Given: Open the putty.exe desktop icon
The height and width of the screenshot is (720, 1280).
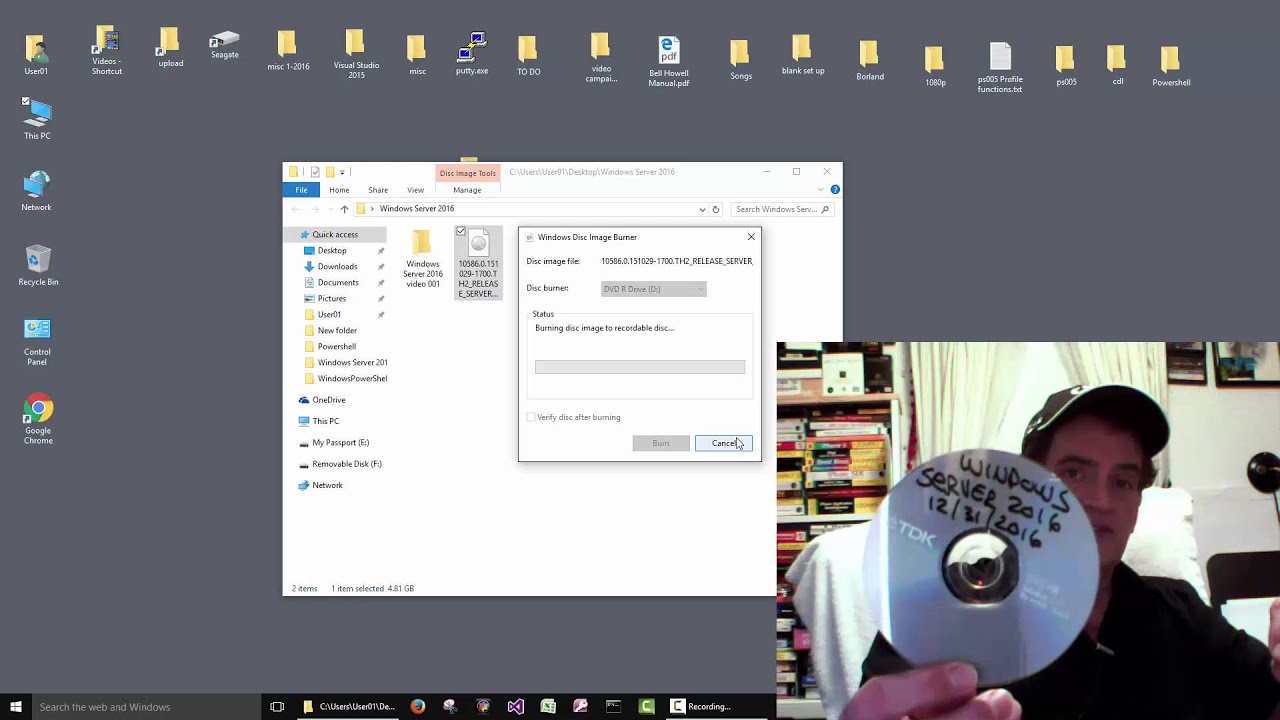Looking at the screenshot, I should tap(472, 54).
